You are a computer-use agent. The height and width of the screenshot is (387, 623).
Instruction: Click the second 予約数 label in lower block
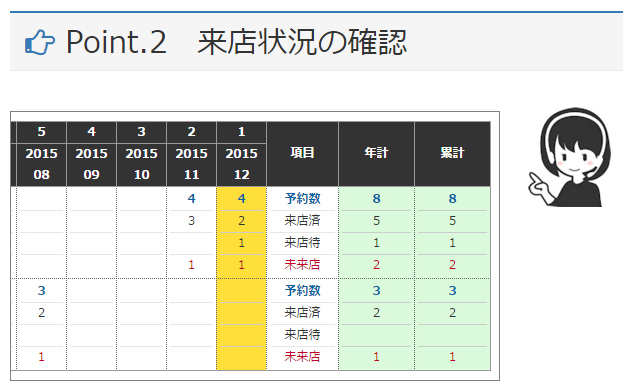302,290
